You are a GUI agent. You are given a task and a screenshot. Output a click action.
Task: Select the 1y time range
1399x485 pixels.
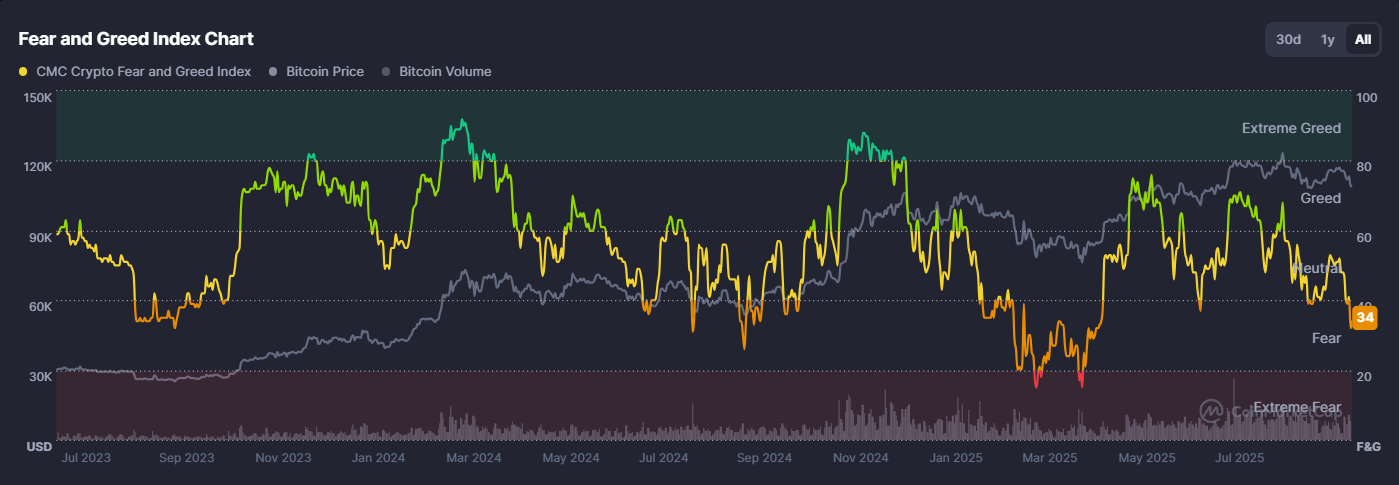pyautogui.click(x=1327, y=40)
